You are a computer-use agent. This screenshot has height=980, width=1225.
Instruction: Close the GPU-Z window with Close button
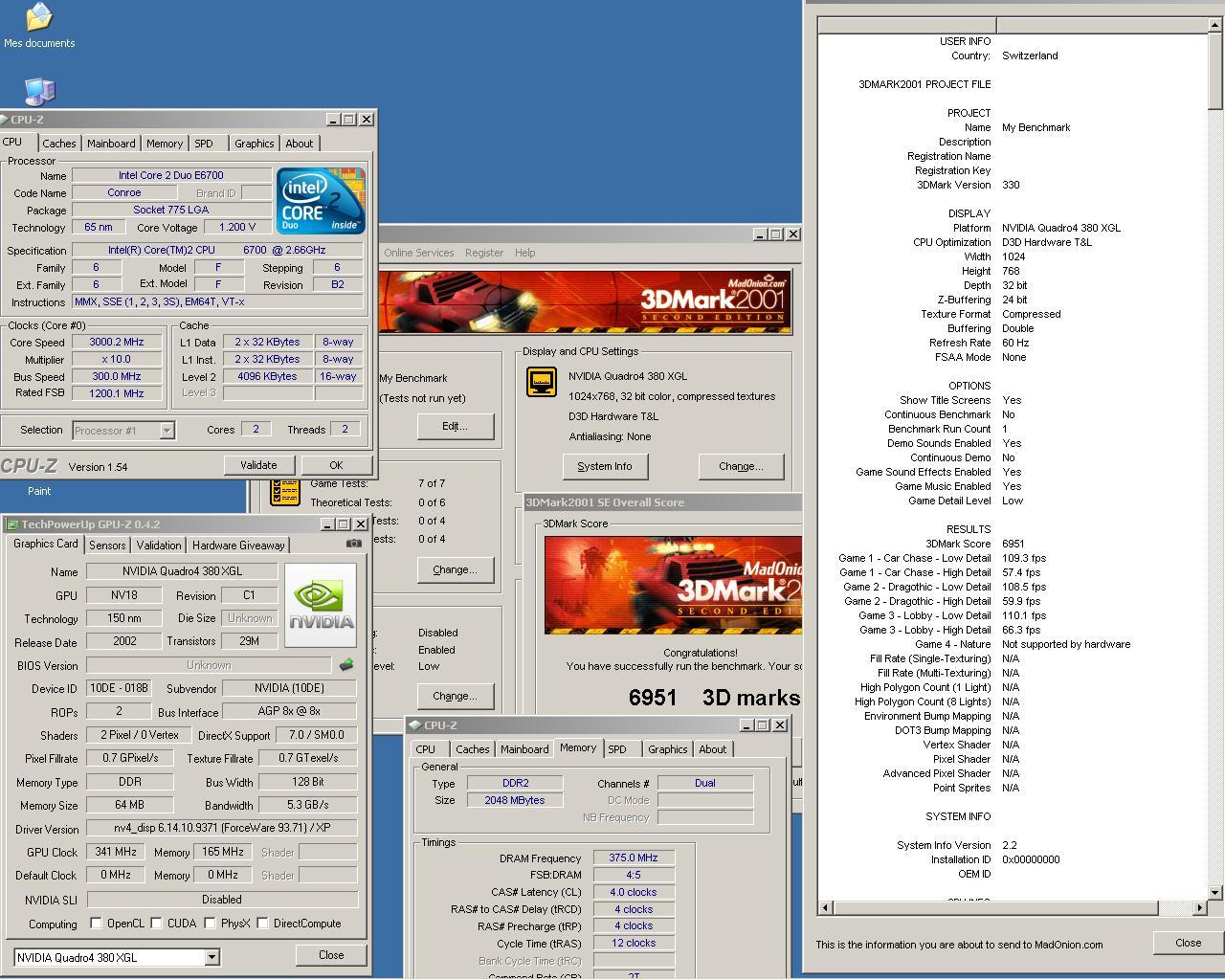(331, 955)
